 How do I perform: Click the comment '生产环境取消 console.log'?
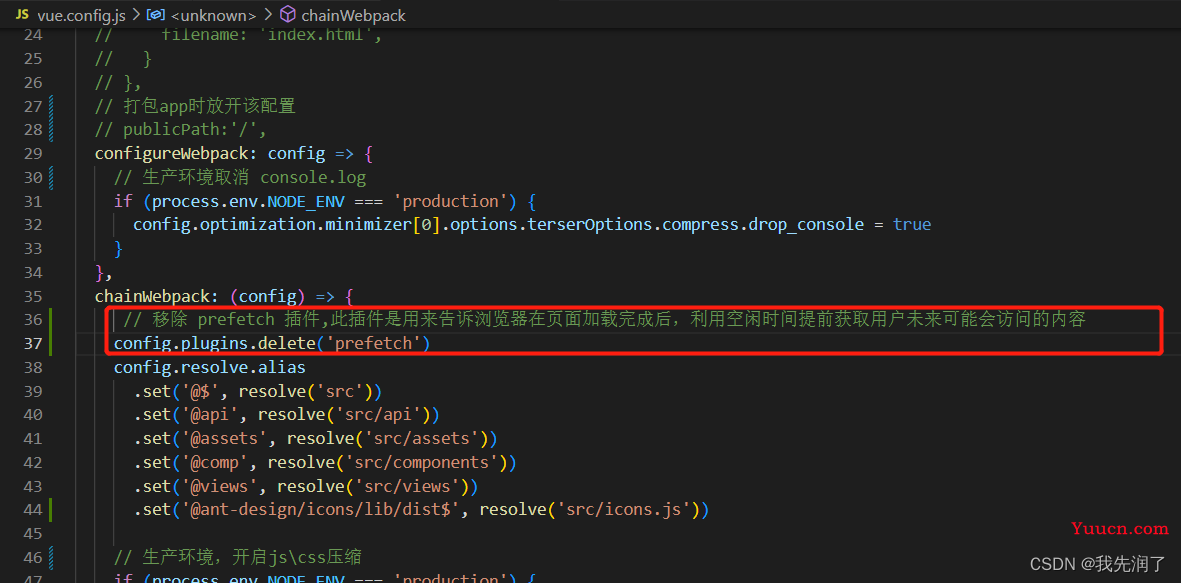coord(240,178)
